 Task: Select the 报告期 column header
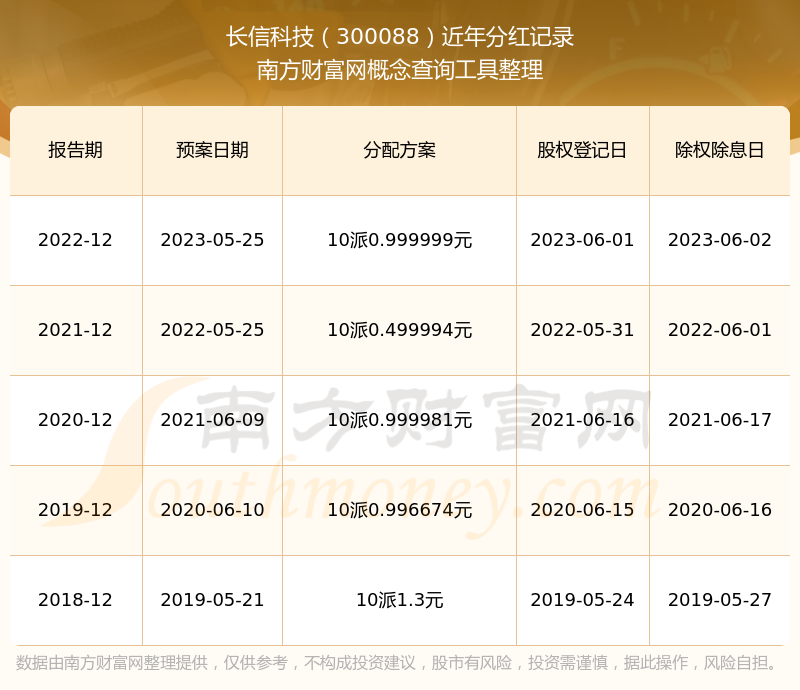(x=76, y=150)
